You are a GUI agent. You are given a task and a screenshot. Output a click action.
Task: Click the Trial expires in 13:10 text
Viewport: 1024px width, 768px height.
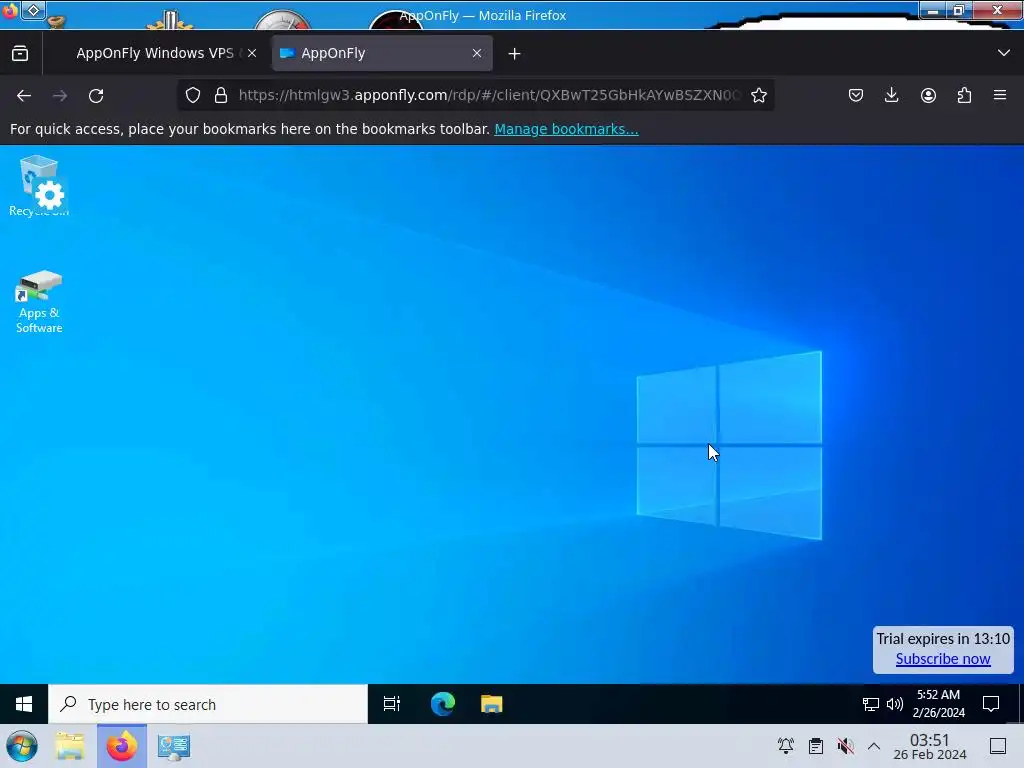(943, 639)
